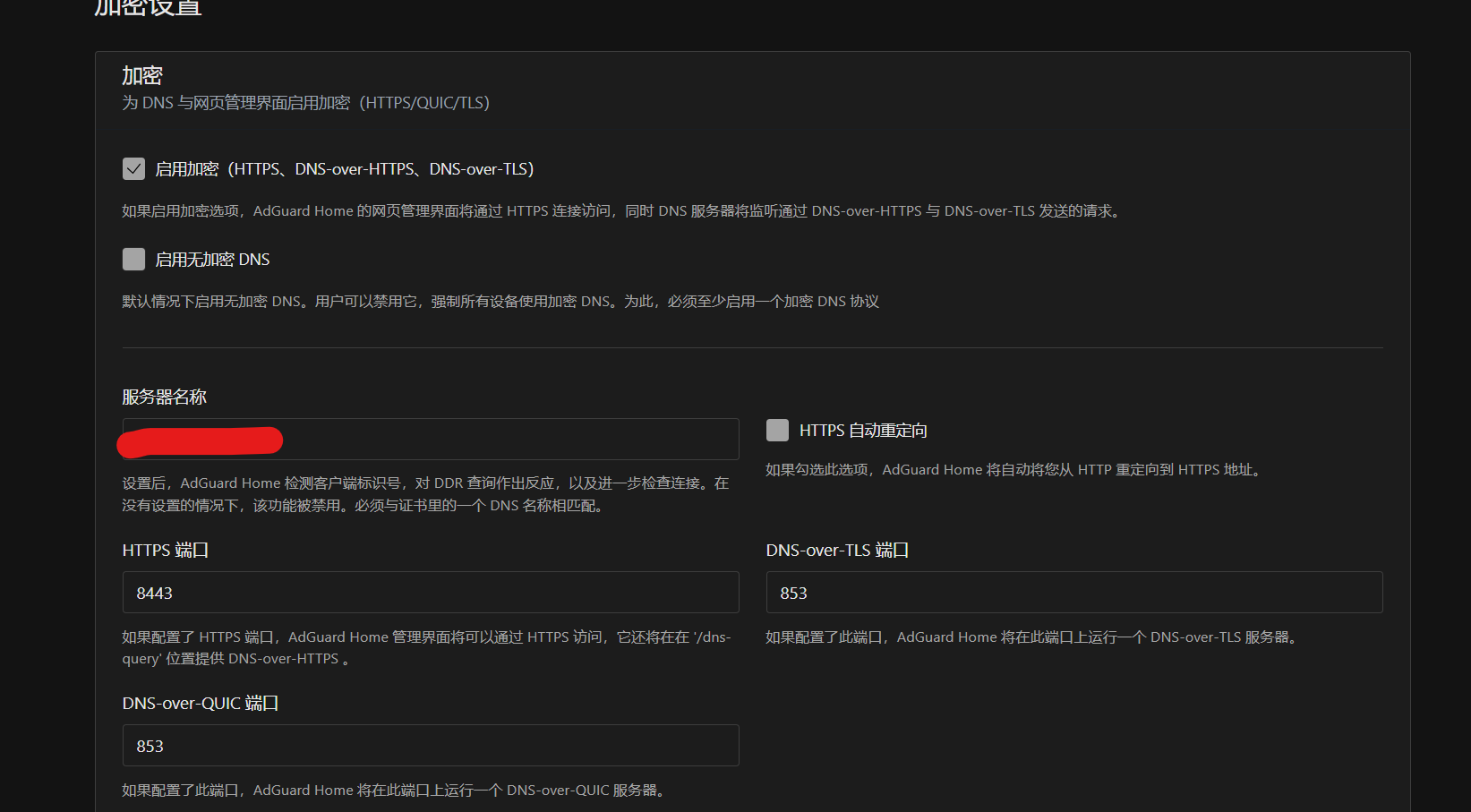The image size is (1471, 812).
Task: Click the HTTPS 自动重定向 label text
Action: tap(863, 431)
